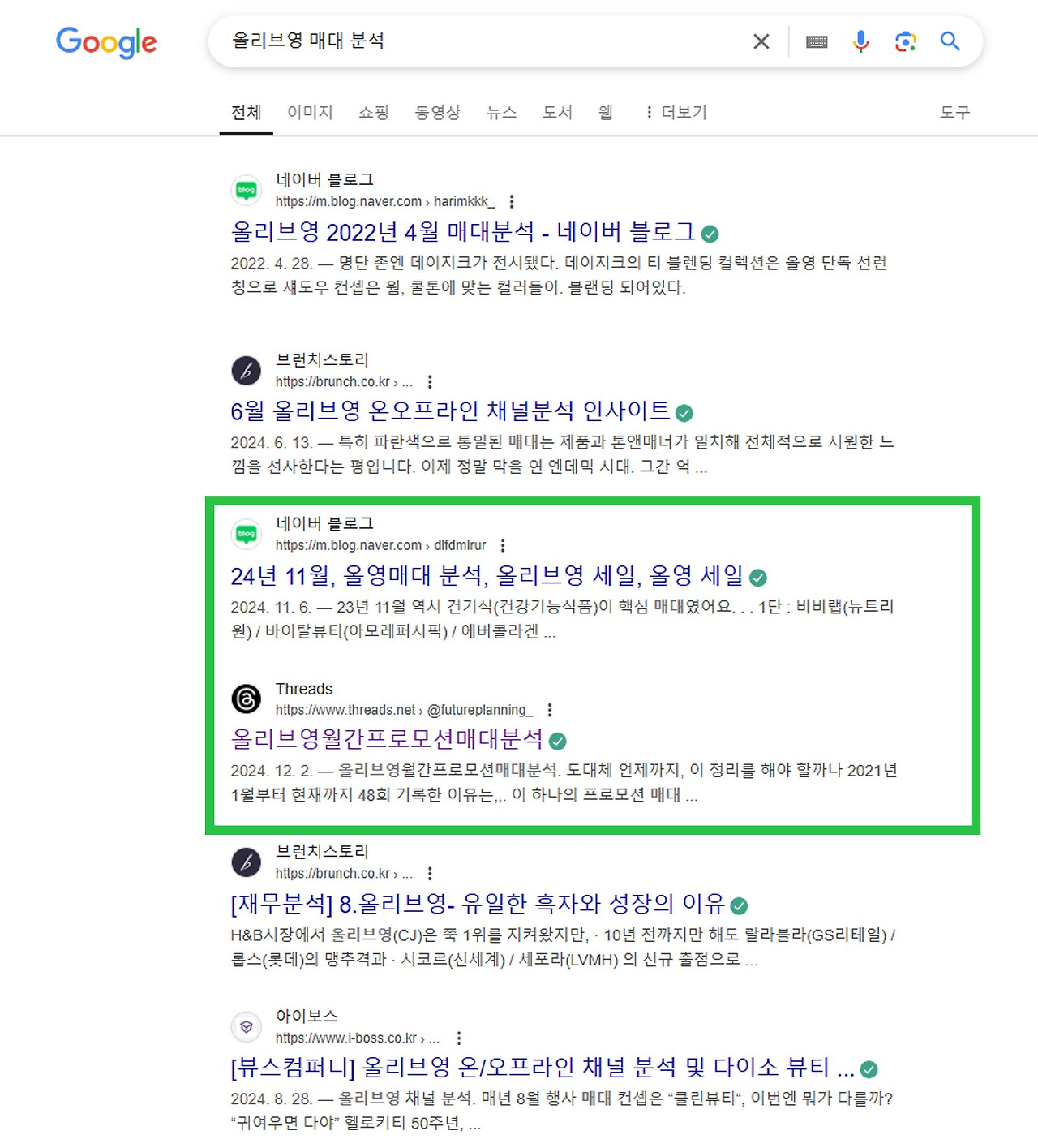
Task: Submit search with the magnifying glass icon
Action: pos(950,41)
